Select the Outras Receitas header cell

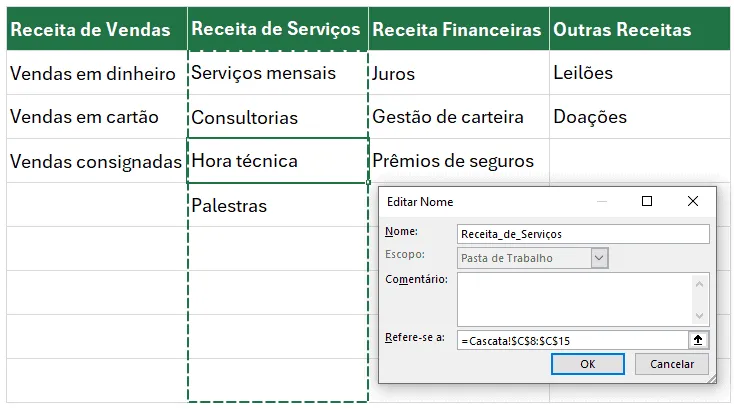click(639, 29)
